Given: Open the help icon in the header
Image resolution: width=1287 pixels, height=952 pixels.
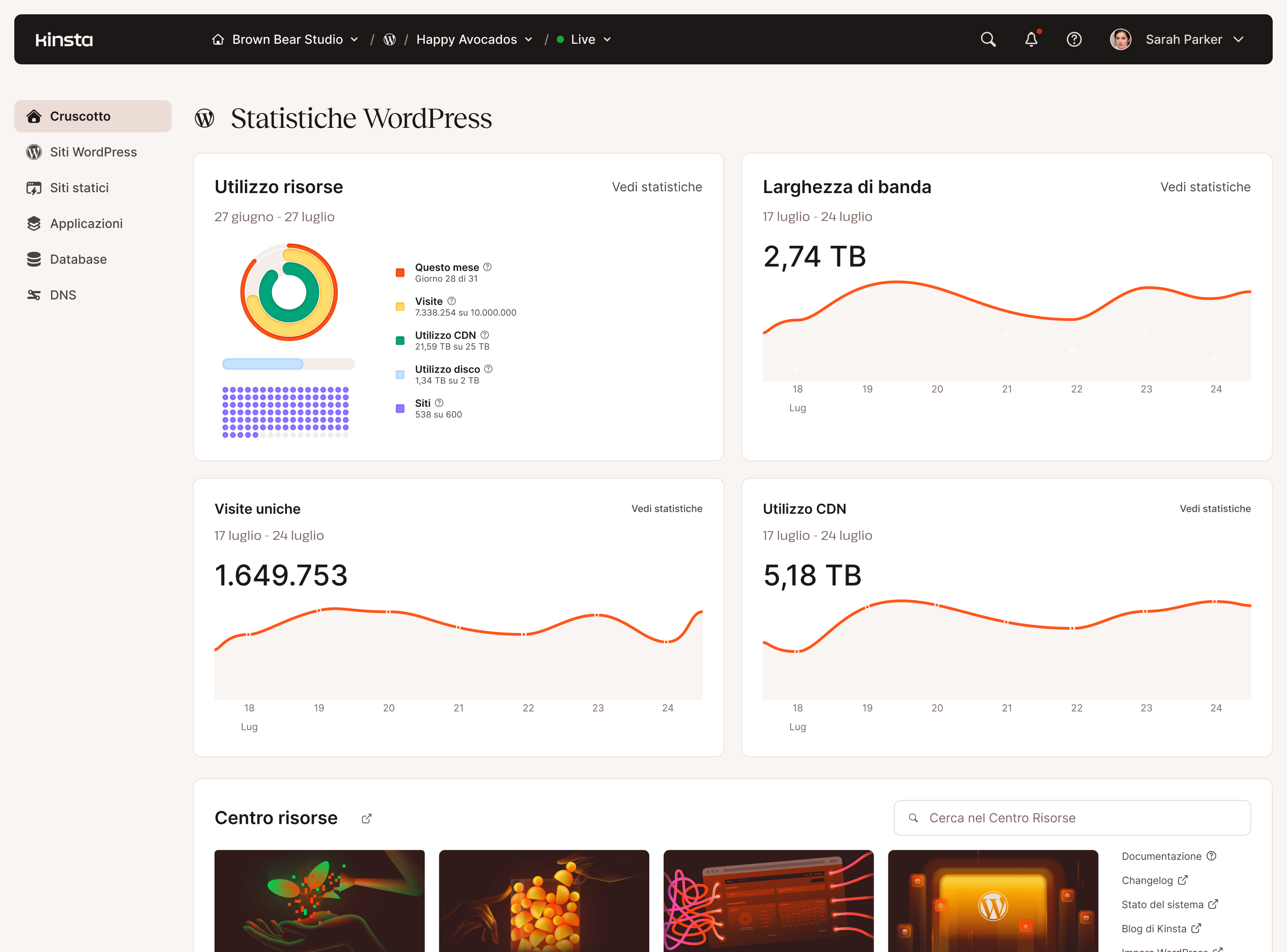Looking at the screenshot, I should pyautogui.click(x=1074, y=39).
